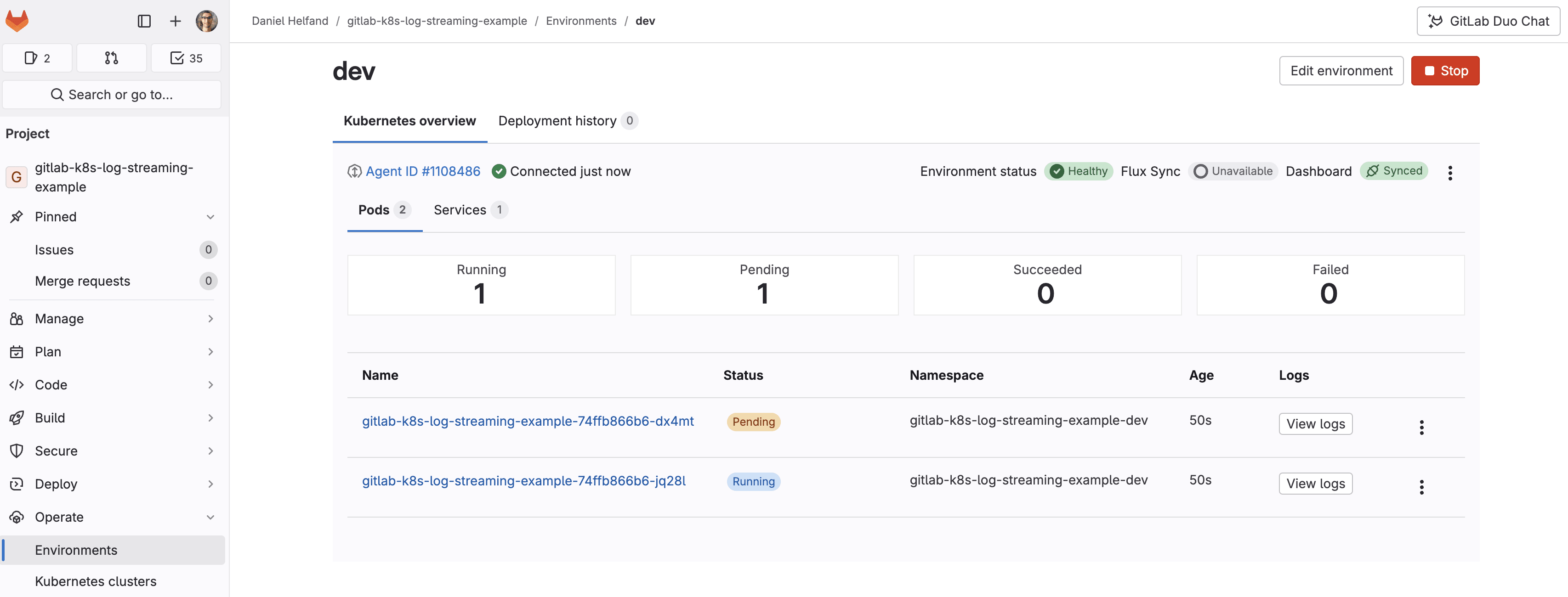Image resolution: width=1568 pixels, height=597 pixels.
Task: Open the environment status kebab menu
Action: [x=1450, y=173]
